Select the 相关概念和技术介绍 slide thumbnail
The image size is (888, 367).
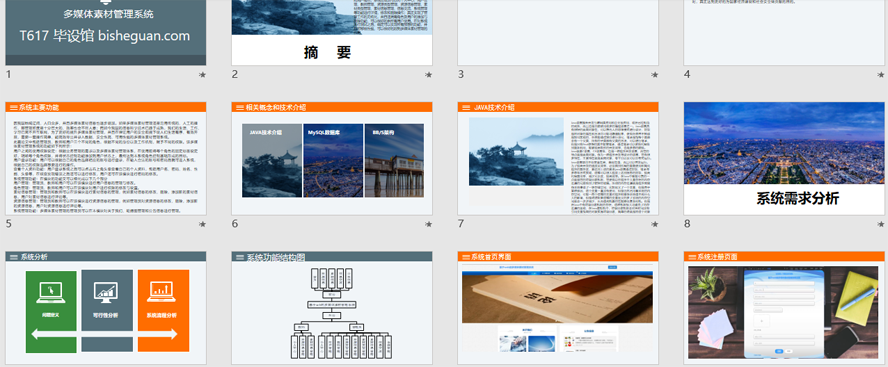332,159
